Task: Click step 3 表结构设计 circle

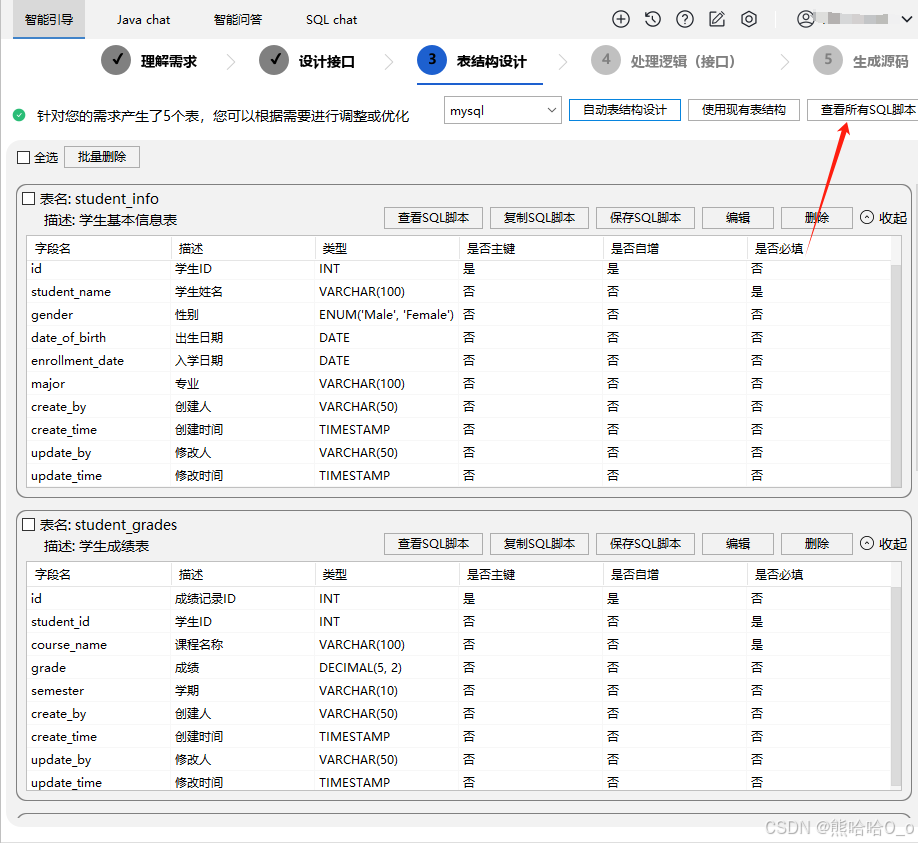Action: click(x=432, y=60)
